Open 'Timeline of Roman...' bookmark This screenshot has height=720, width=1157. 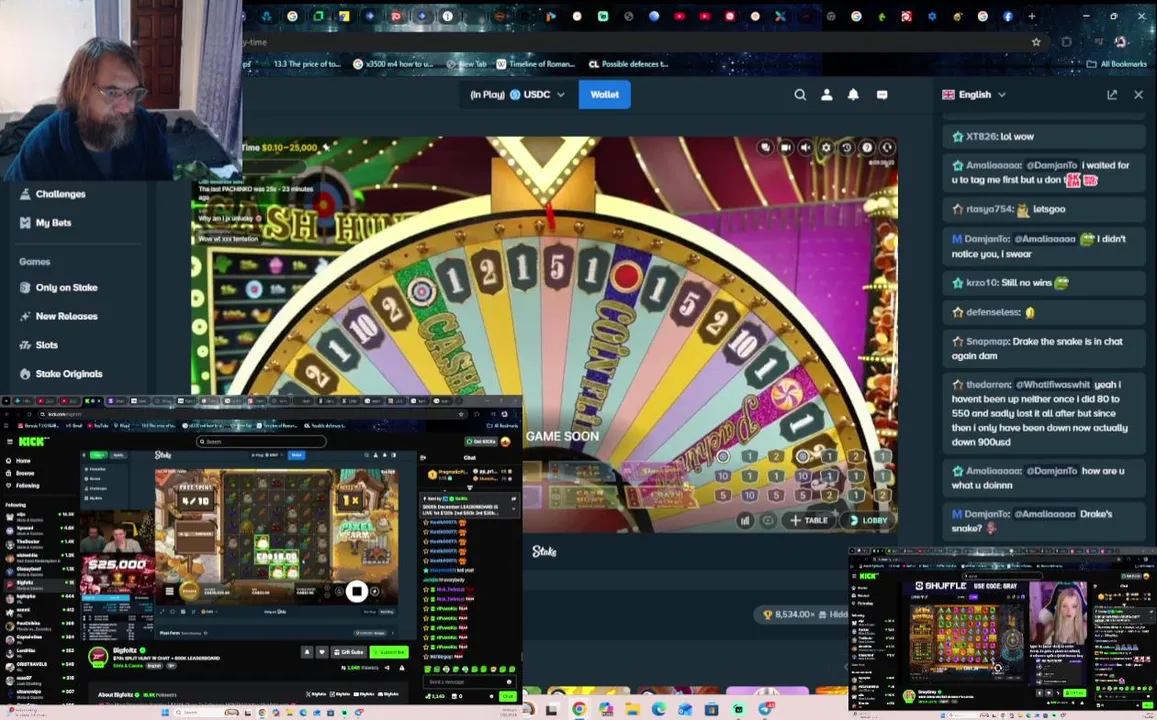(535, 64)
